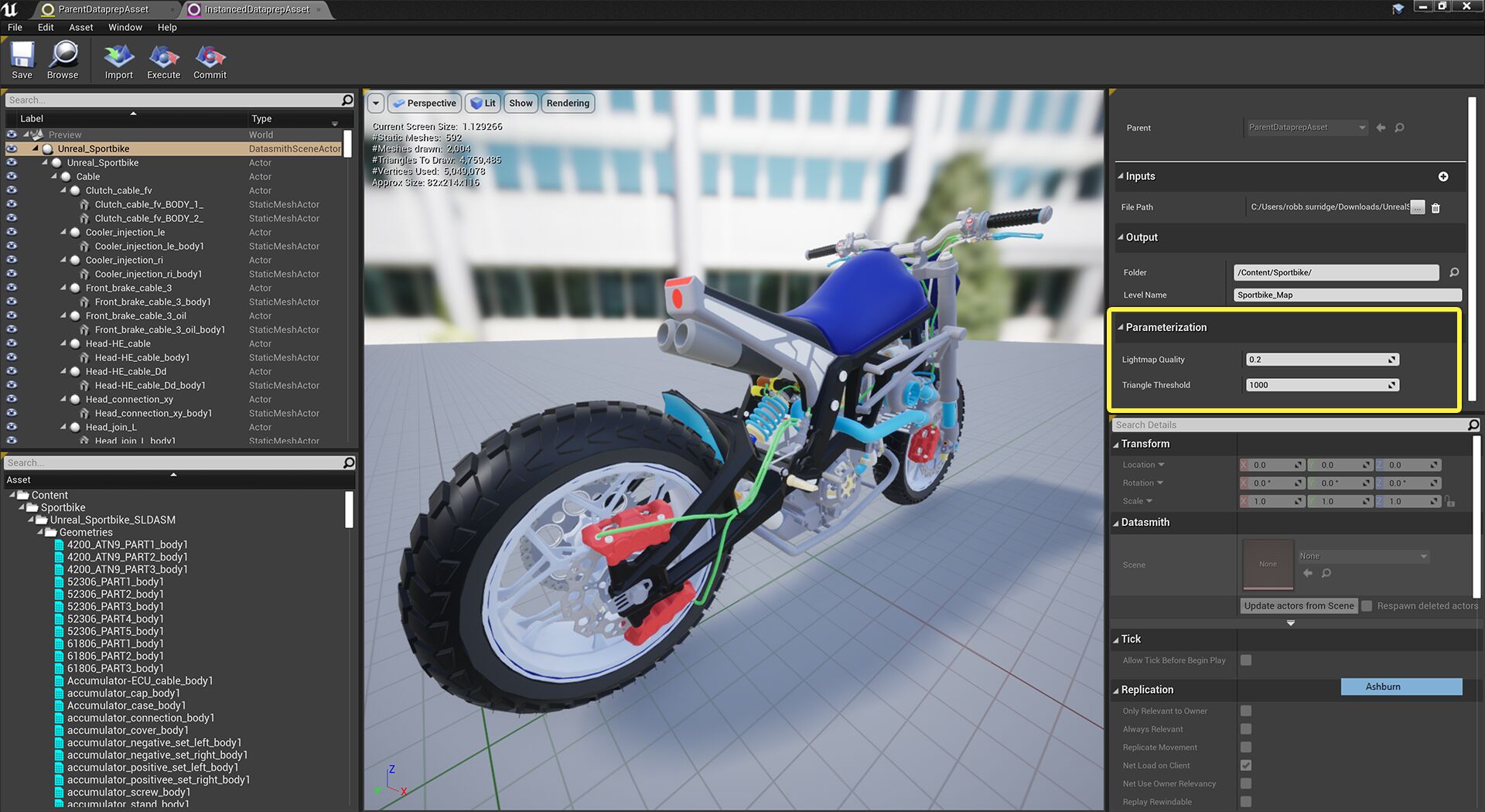Click the Lightmap Quality value field
Viewport: 1485px width, 812px height.
click(x=1316, y=360)
